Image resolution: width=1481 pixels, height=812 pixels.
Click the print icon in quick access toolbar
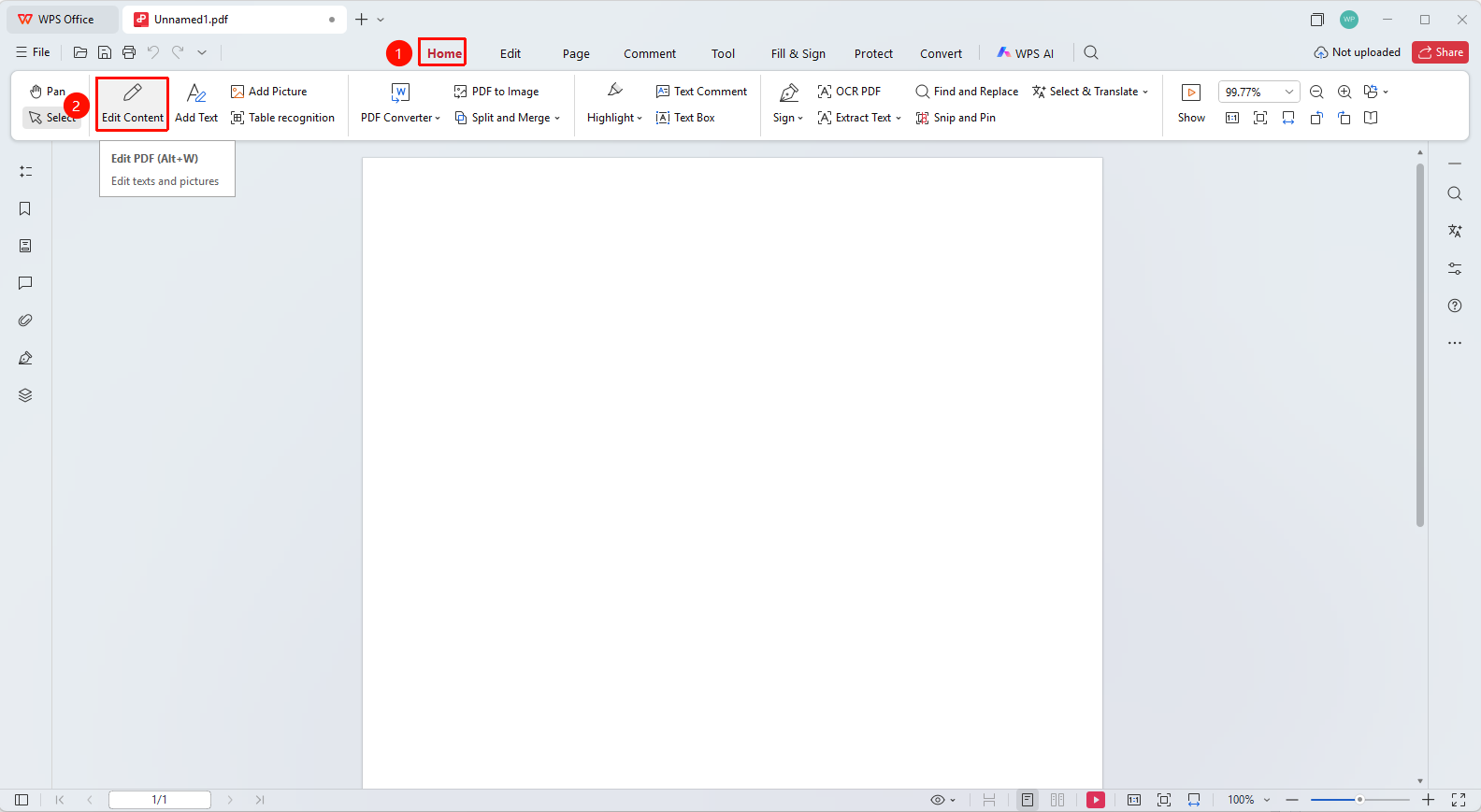[x=129, y=52]
